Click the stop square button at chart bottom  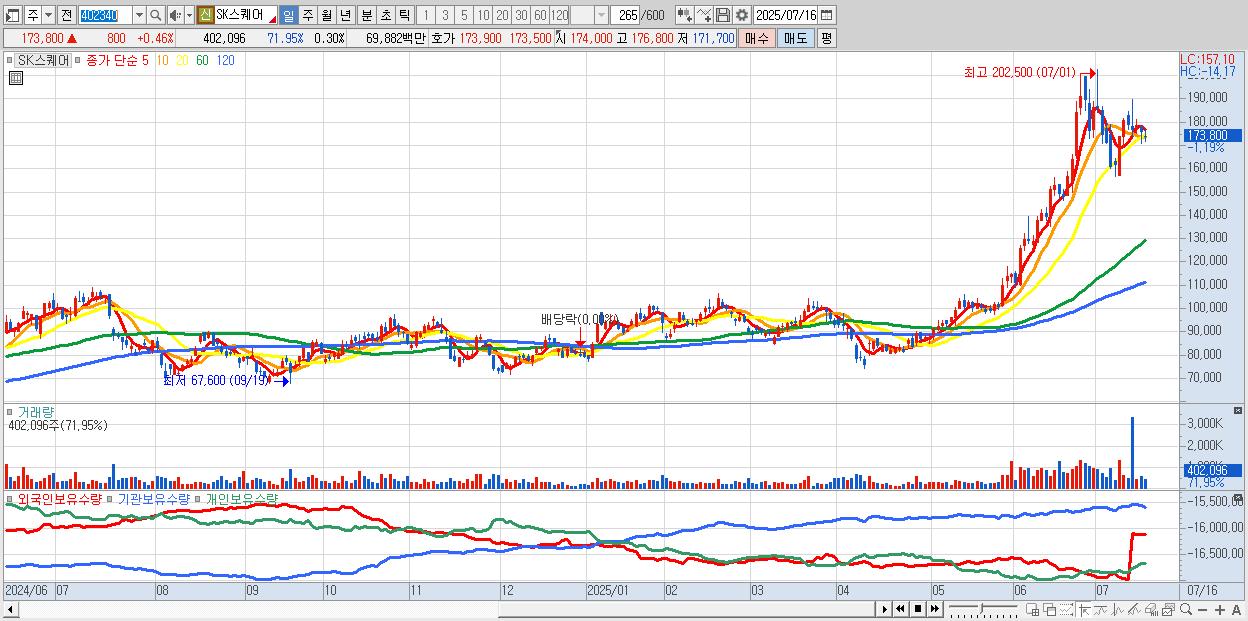(x=918, y=609)
